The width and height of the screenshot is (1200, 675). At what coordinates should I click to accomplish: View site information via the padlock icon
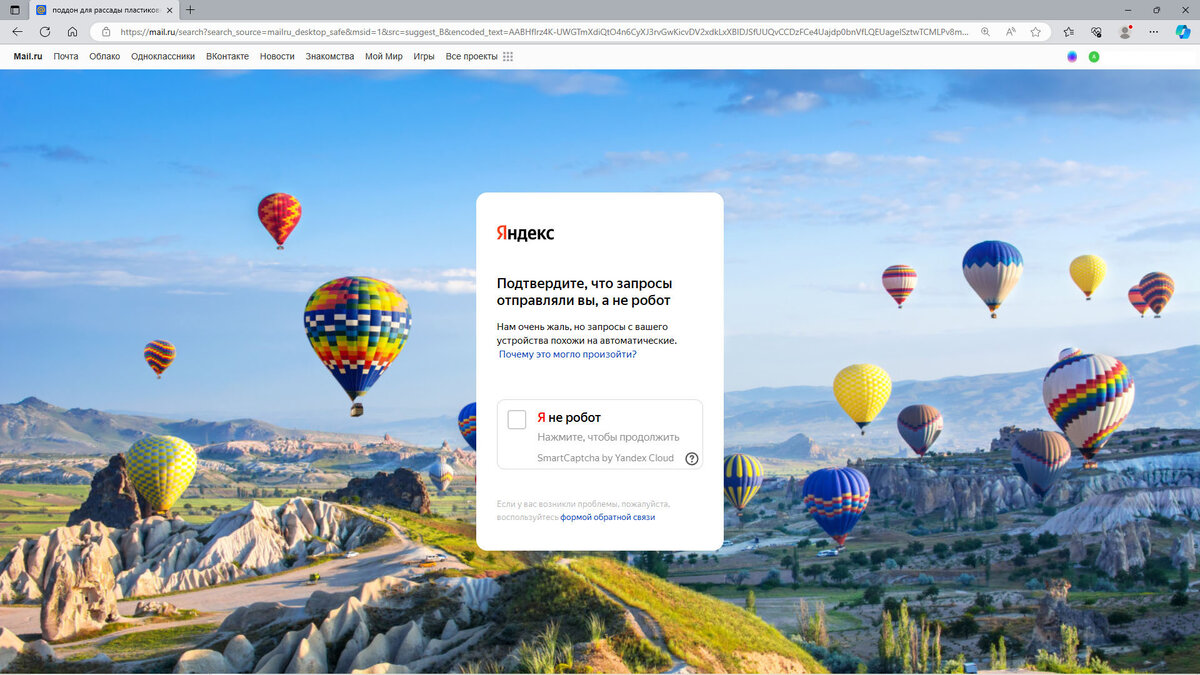point(106,32)
